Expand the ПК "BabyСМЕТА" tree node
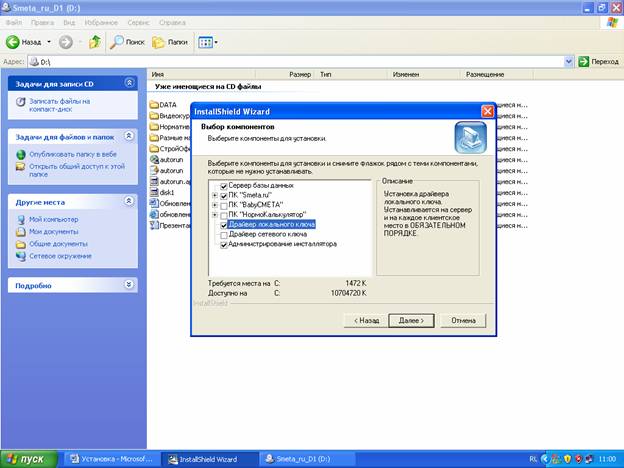Viewport: 624px width, 468px height. pos(214,205)
